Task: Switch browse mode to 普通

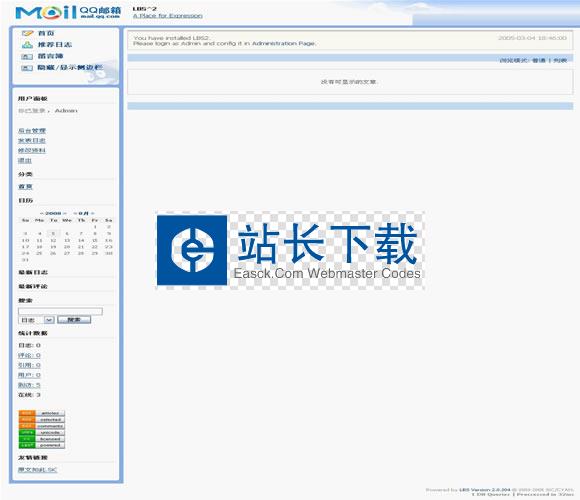Action: pyautogui.click(x=539, y=60)
